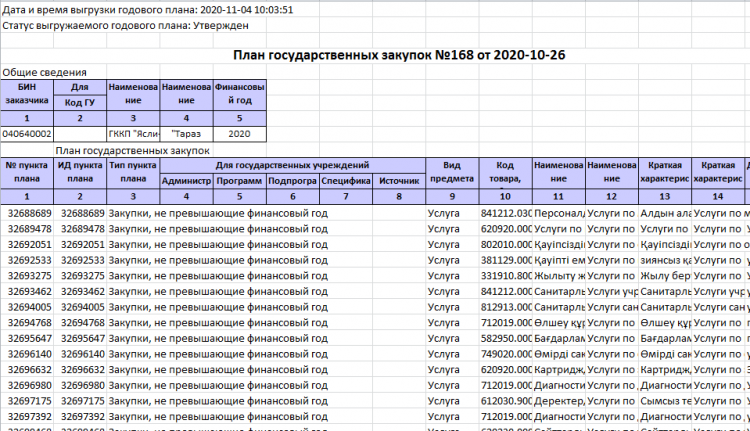750x431 pixels.
Task: Click the 'Источник' subheader cell
Action: coord(399,181)
